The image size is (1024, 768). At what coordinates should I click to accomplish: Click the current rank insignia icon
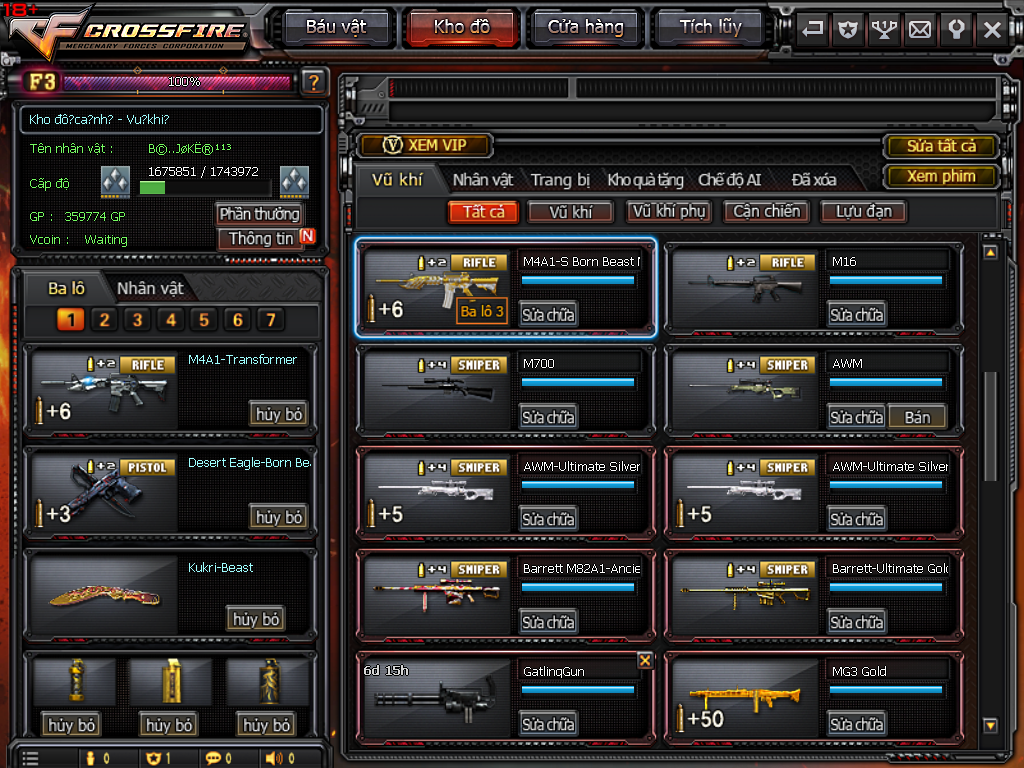(116, 182)
